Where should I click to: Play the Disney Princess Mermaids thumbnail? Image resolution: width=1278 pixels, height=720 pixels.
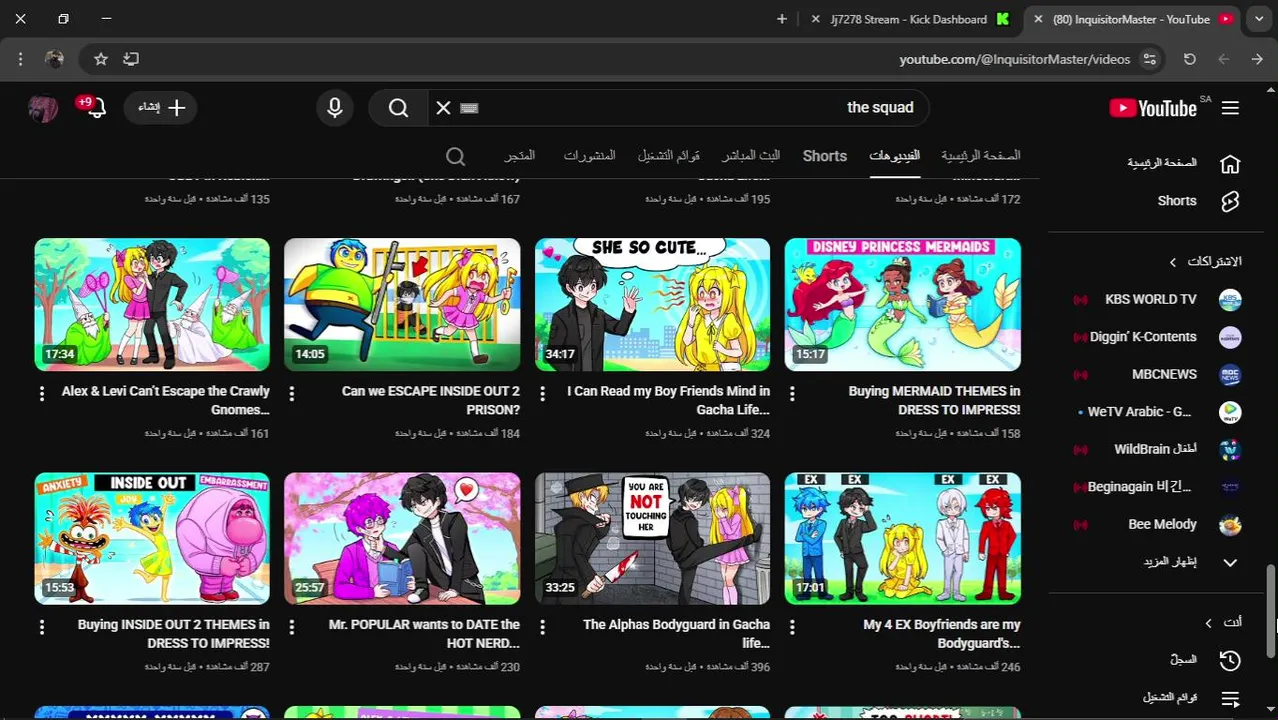pyautogui.click(x=902, y=304)
